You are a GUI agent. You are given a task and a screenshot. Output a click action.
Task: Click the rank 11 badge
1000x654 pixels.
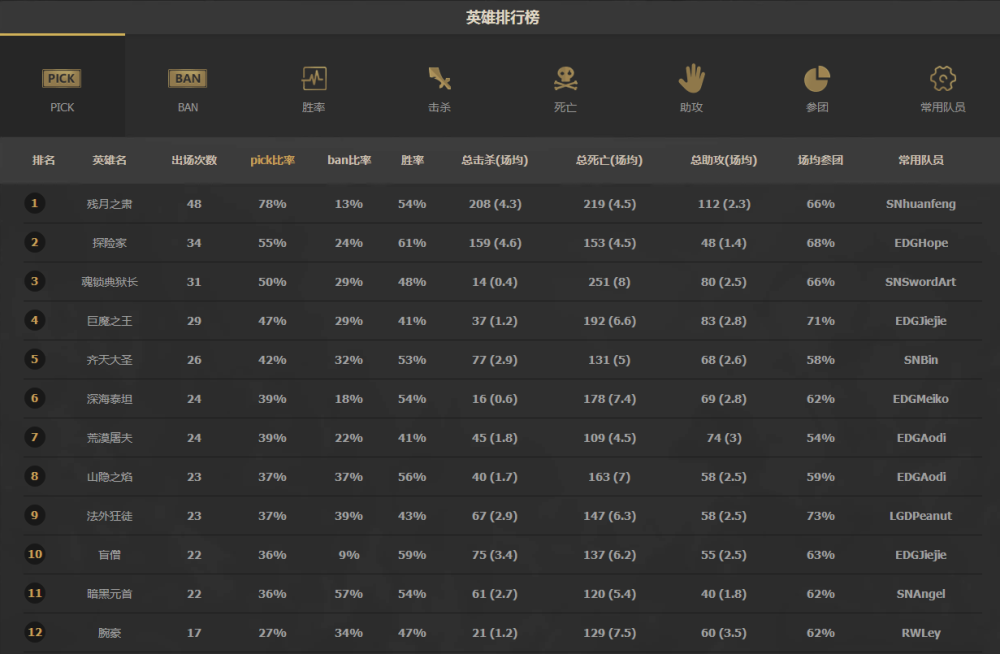coord(34,593)
